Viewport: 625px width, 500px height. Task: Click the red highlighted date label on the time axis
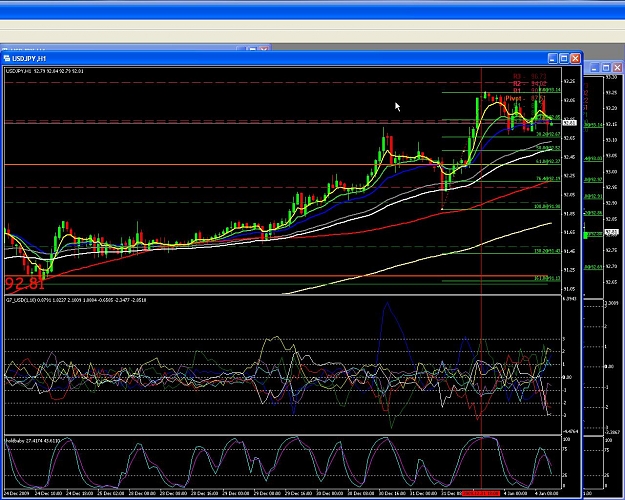click(480, 493)
